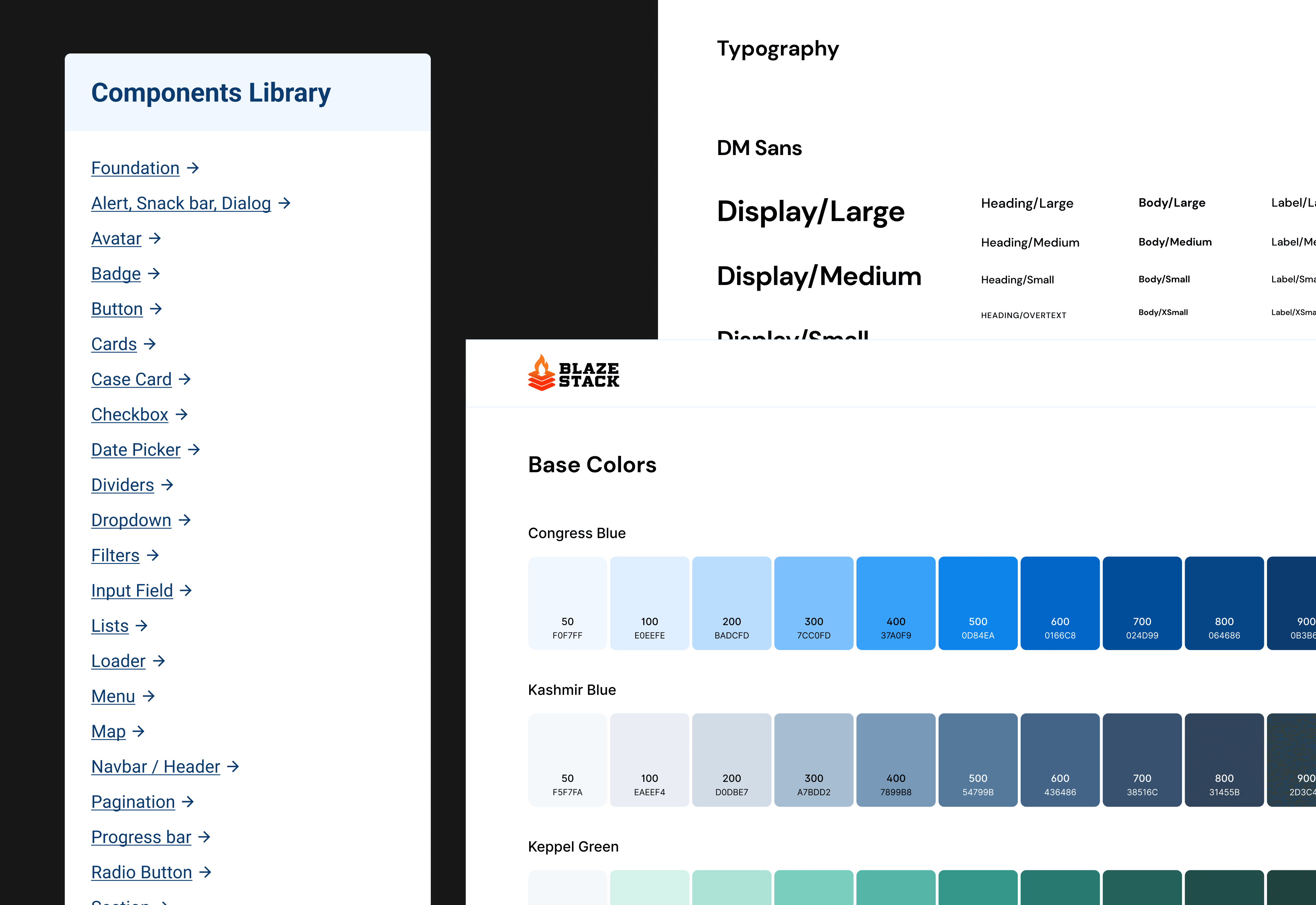Open the Pagination components link
The image size is (1316, 905).
click(133, 802)
